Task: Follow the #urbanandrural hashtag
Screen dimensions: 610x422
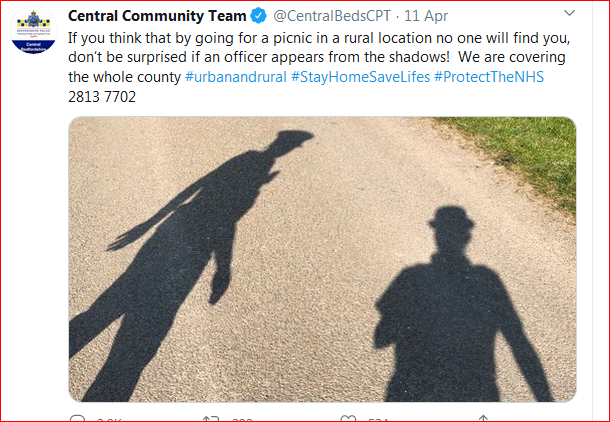Action: [236, 77]
